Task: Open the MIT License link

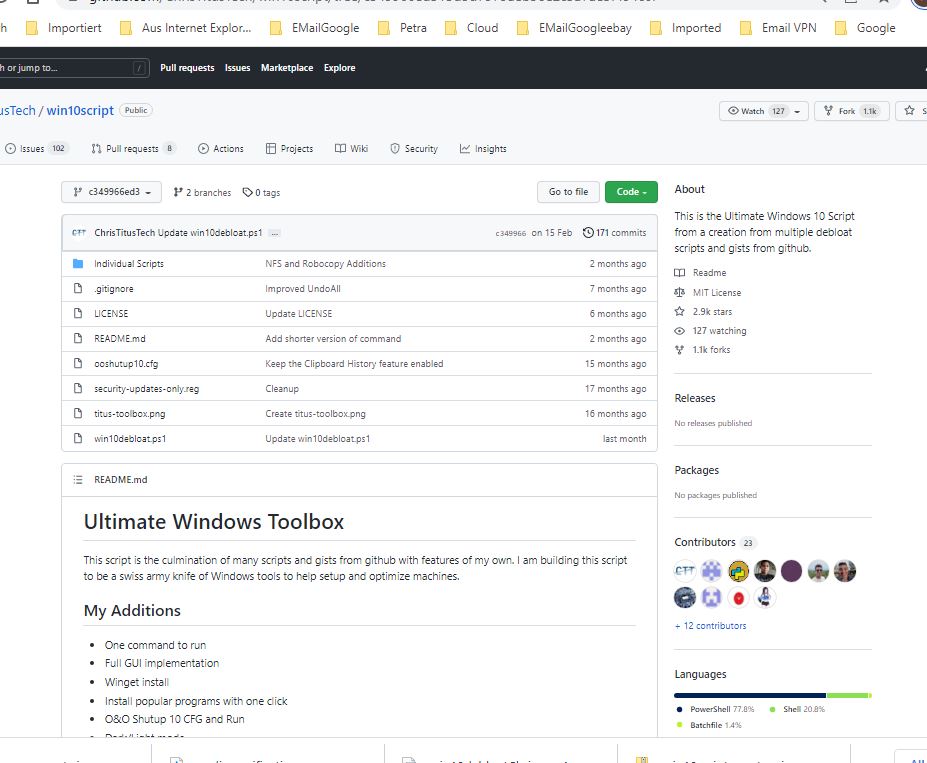Action: (x=708, y=293)
